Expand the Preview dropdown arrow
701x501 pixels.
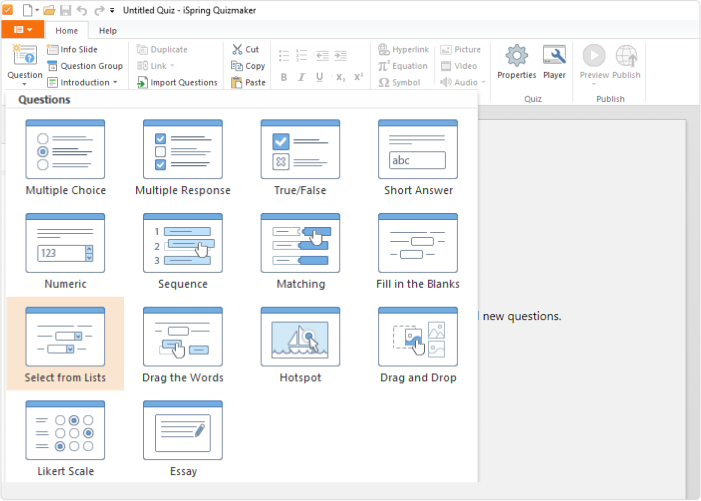click(x=594, y=84)
